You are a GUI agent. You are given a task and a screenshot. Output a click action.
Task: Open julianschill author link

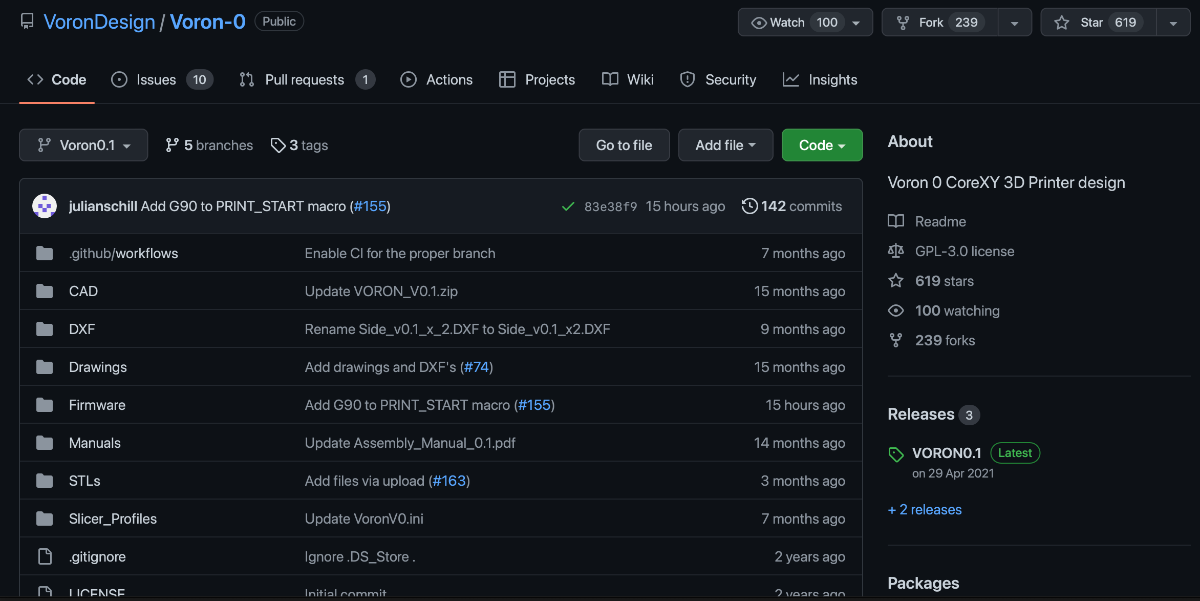[x=103, y=206]
